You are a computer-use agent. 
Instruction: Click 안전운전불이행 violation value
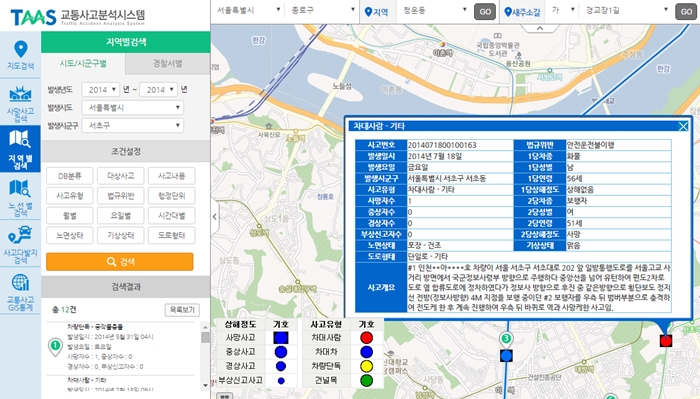pyautogui.click(x=618, y=145)
